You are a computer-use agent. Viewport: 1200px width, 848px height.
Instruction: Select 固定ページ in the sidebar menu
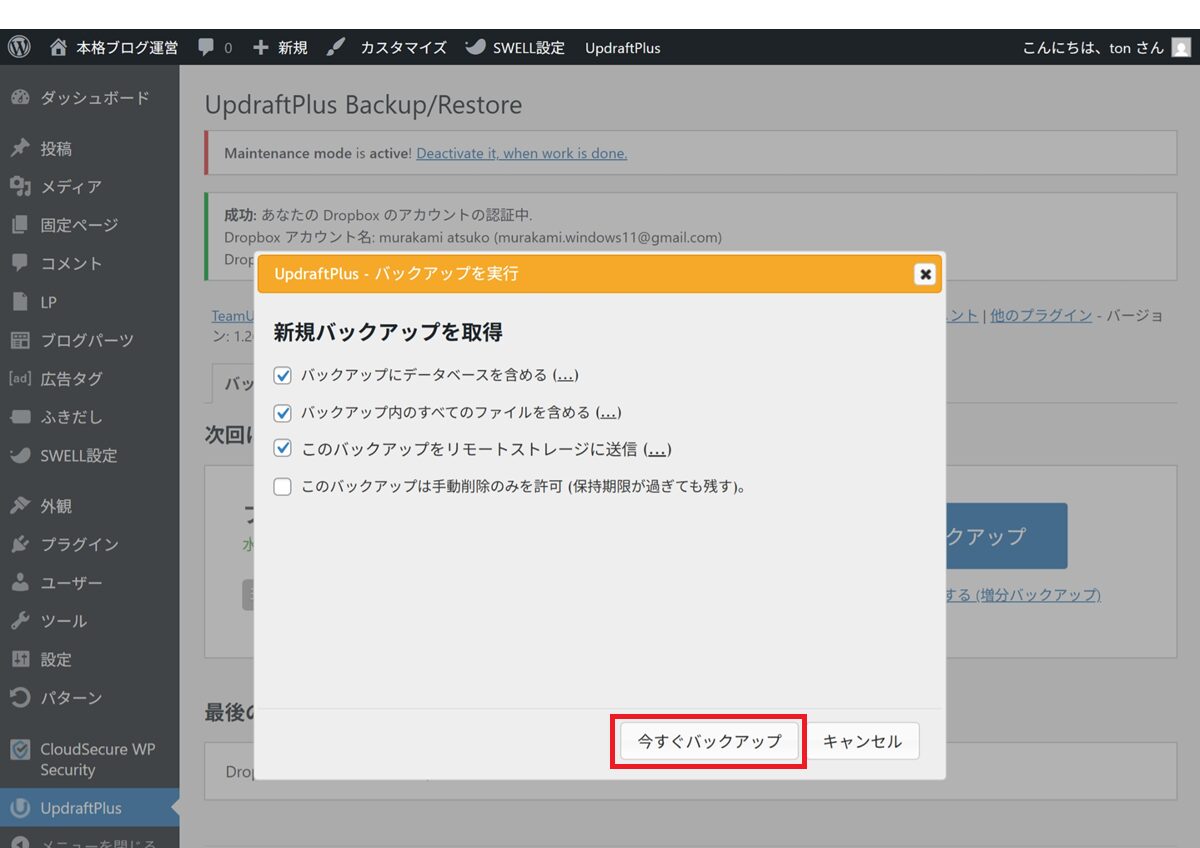click(x=79, y=225)
